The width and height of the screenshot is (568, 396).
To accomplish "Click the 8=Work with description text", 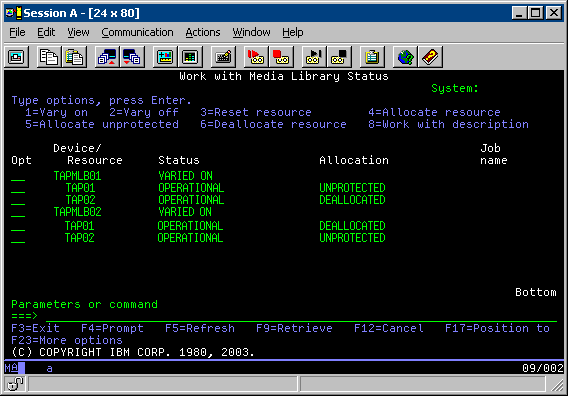I will (448, 124).
